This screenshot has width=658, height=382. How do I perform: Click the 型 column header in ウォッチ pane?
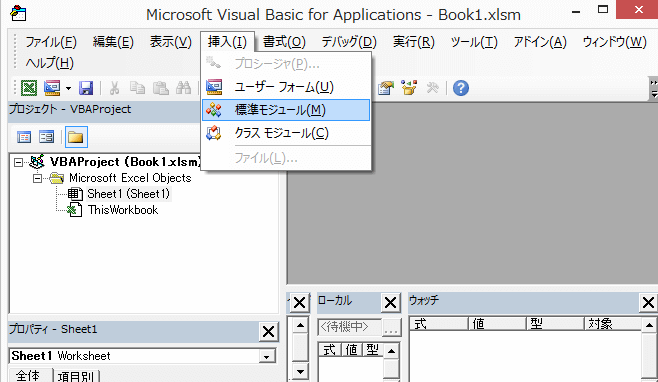tap(555, 324)
